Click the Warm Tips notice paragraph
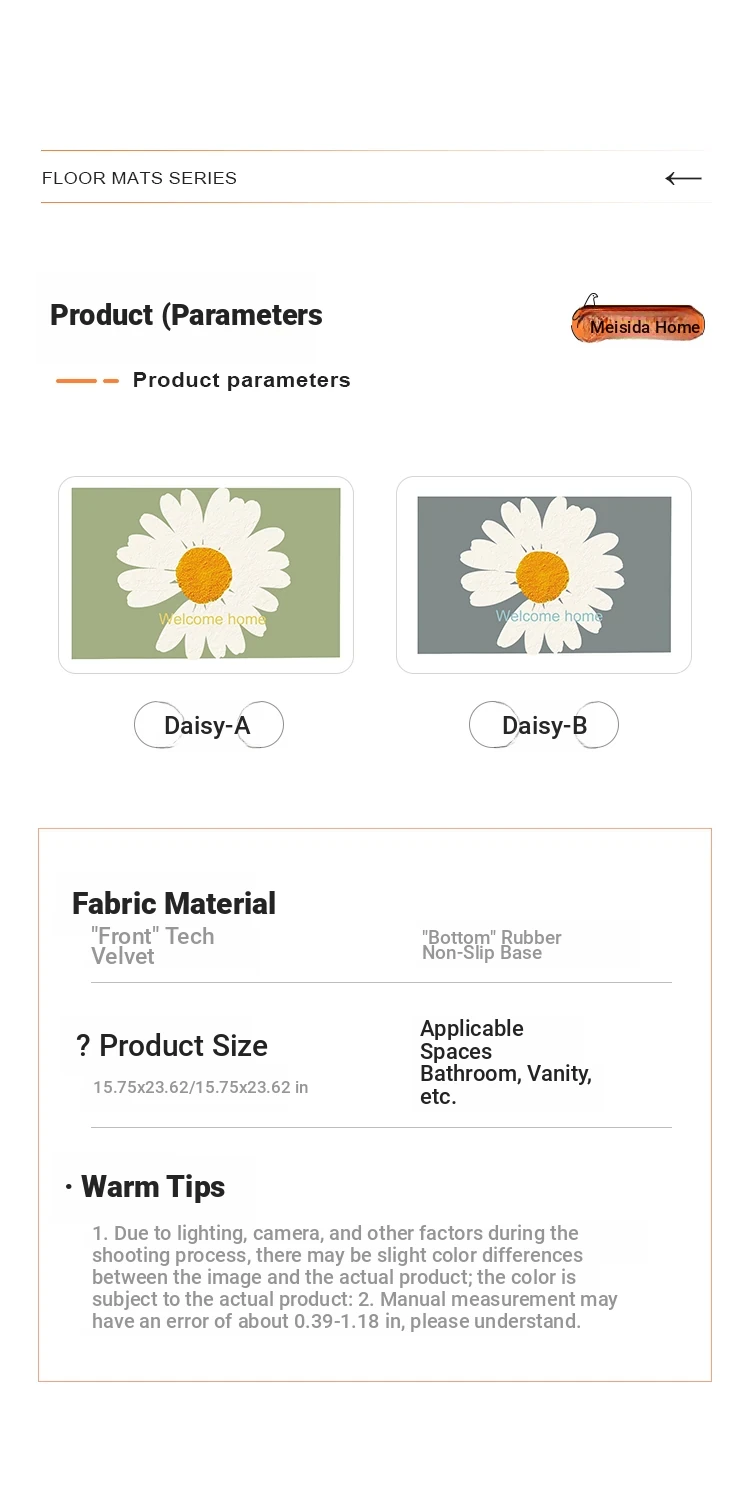The height and width of the screenshot is (1495, 750). pyautogui.click(x=355, y=1277)
